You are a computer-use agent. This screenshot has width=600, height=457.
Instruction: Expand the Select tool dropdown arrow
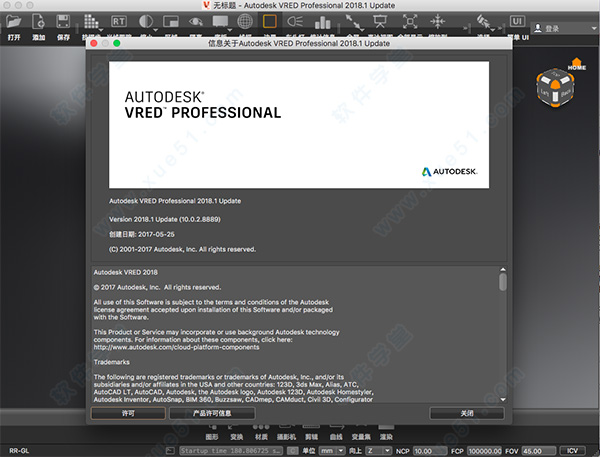coord(493,29)
